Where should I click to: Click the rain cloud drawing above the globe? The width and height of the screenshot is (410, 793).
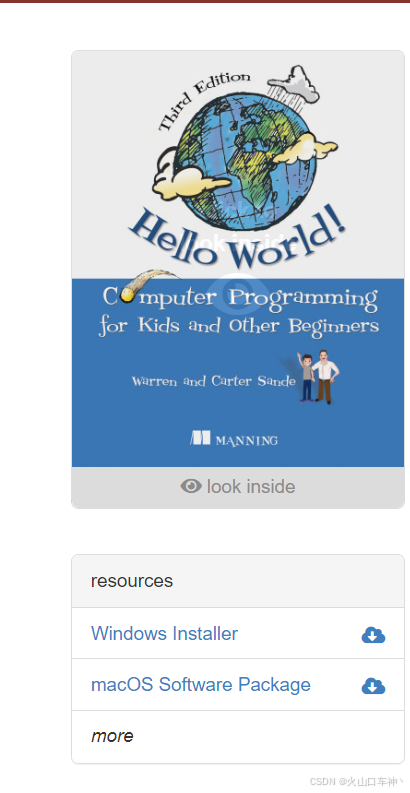coord(293,83)
